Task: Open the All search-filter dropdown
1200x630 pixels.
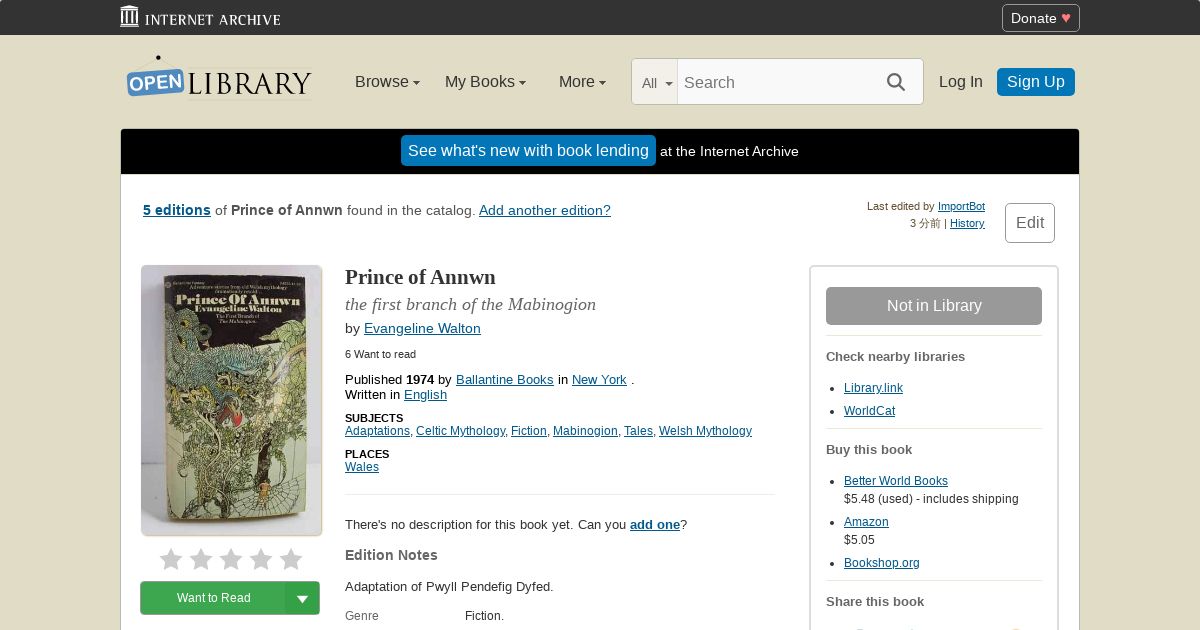Action: [x=656, y=83]
